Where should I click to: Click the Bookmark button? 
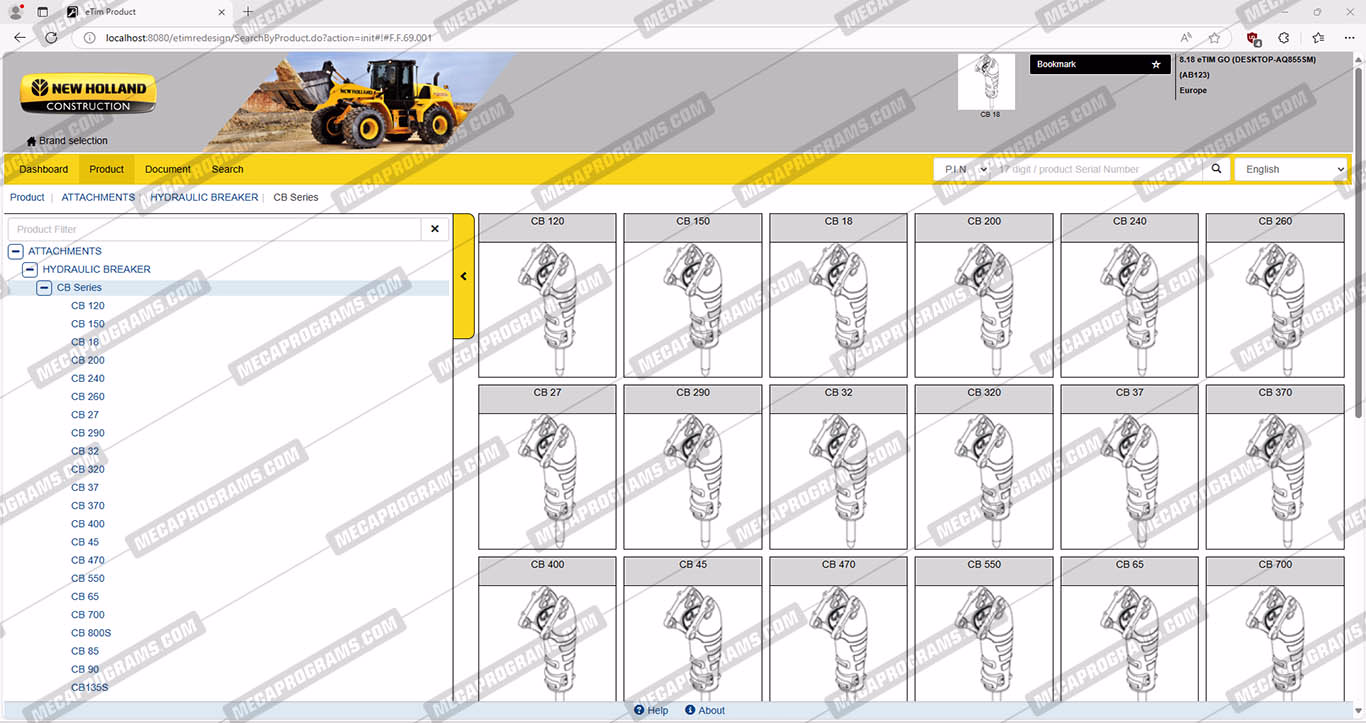pos(1101,64)
